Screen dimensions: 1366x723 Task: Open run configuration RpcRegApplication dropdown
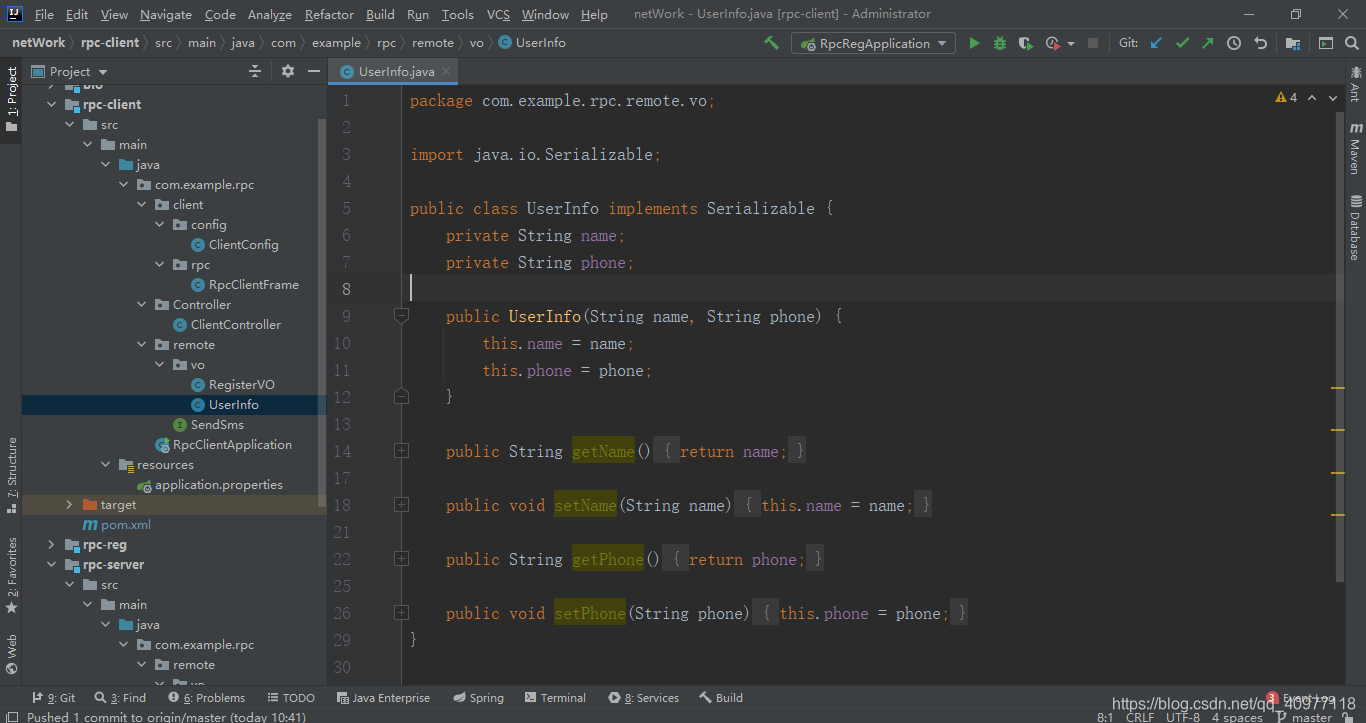[x=873, y=43]
